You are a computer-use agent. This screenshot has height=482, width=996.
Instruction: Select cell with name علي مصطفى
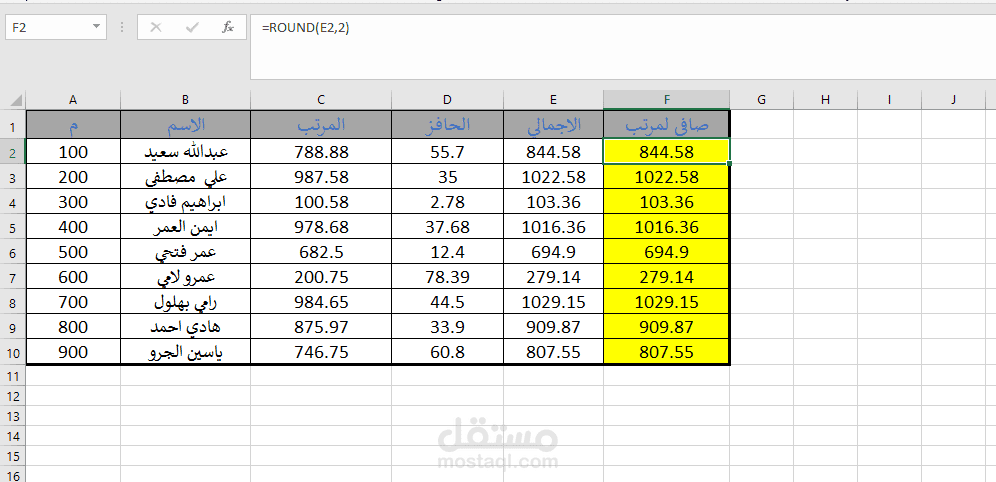tap(185, 177)
